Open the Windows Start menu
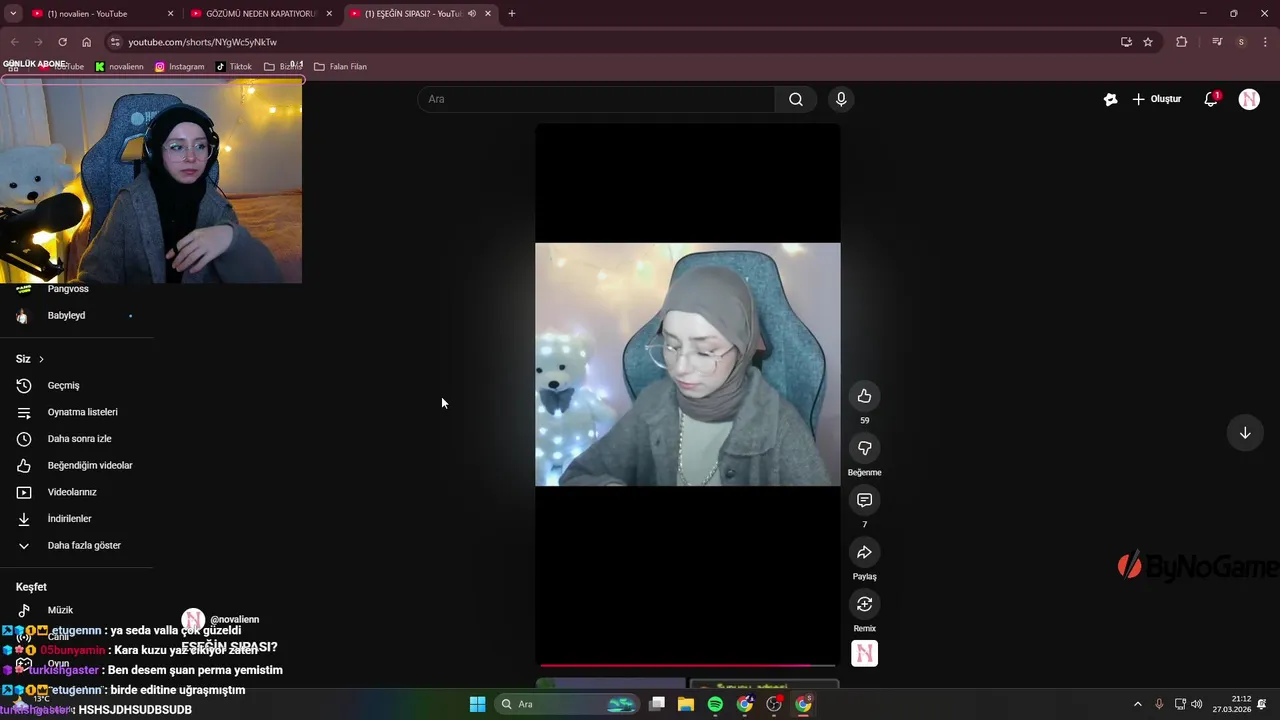The image size is (1280, 720). [x=477, y=704]
